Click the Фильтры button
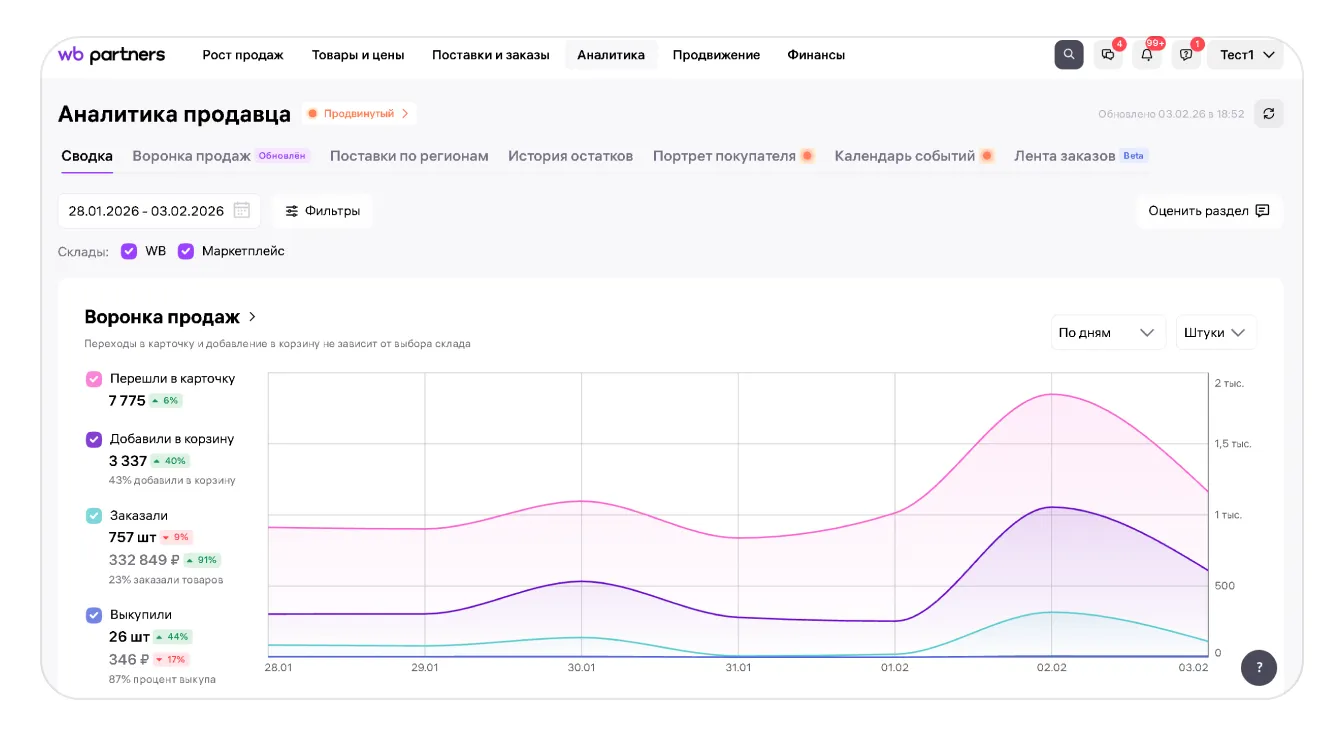 pos(322,211)
